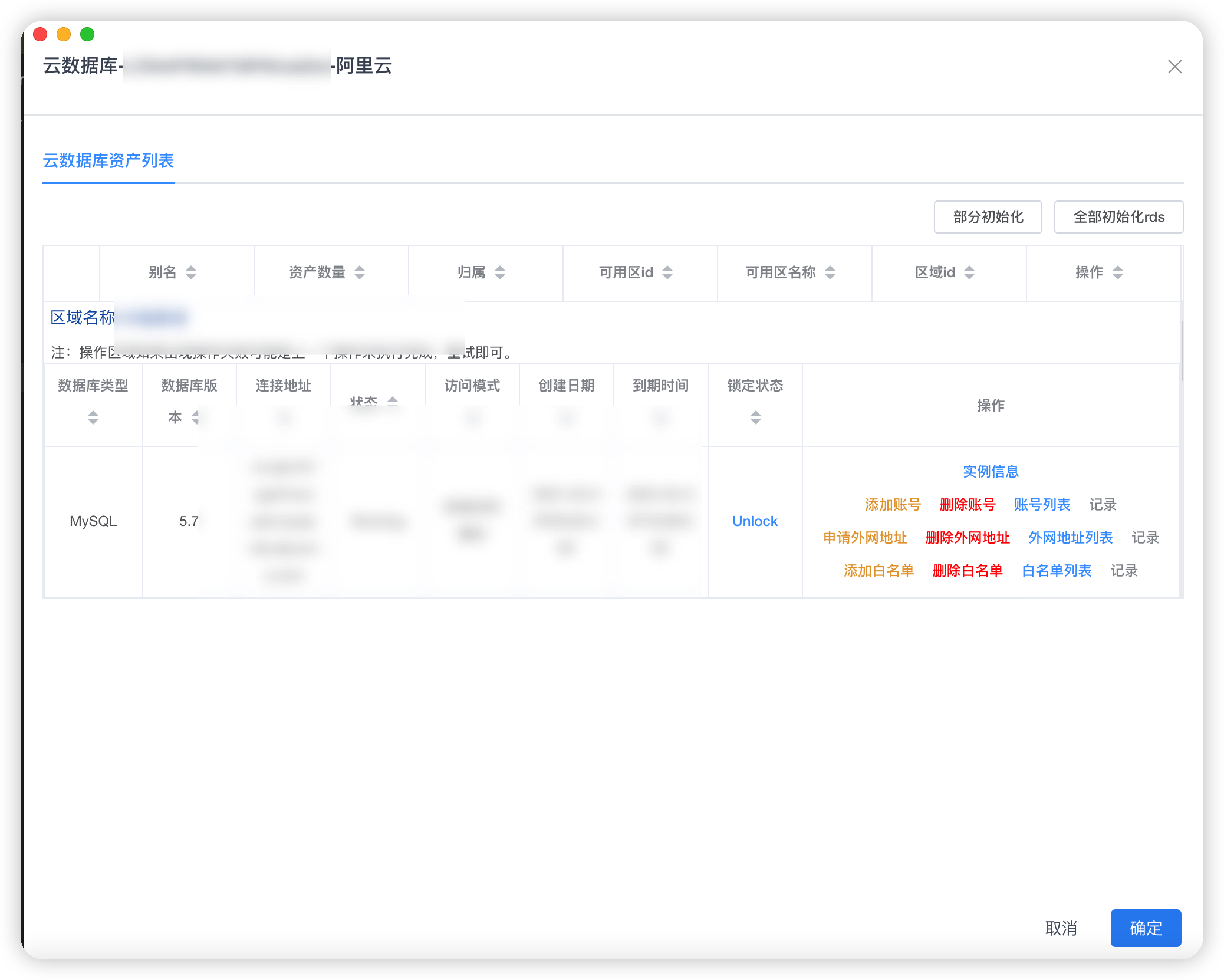Sort by 可用区名称 column arrows

click(830, 272)
